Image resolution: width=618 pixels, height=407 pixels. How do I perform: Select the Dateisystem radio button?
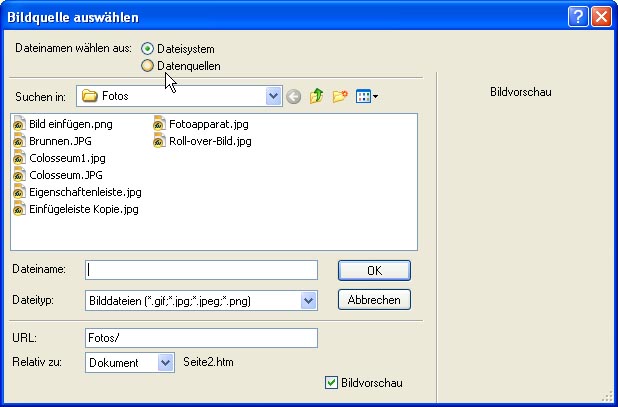[147, 49]
